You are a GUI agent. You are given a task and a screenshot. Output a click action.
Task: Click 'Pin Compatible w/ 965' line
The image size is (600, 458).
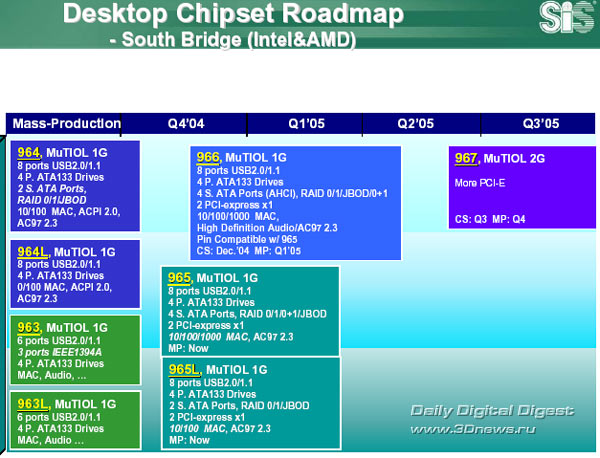click(x=247, y=240)
